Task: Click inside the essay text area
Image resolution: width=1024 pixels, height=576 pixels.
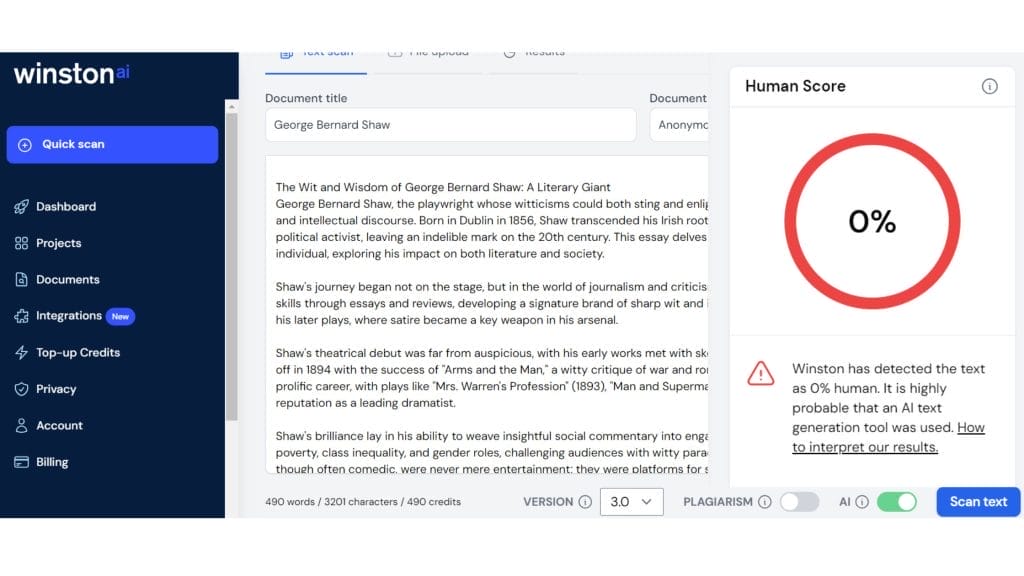Action: (x=487, y=314)
